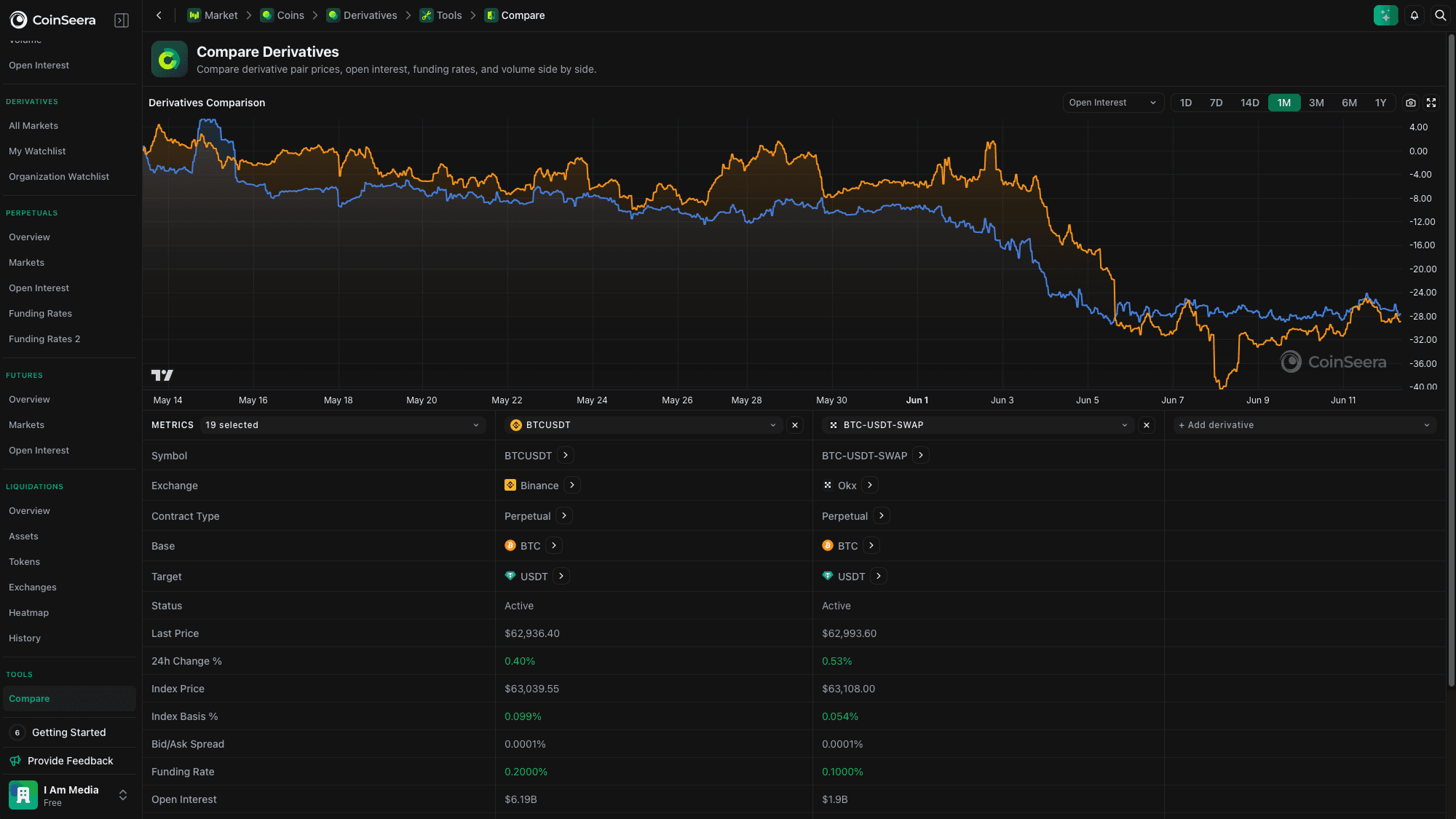The image size is (1456, 819).
Task: Click BTC-USDT-SWAP index price $63,108.00
Action: (848, 689)
